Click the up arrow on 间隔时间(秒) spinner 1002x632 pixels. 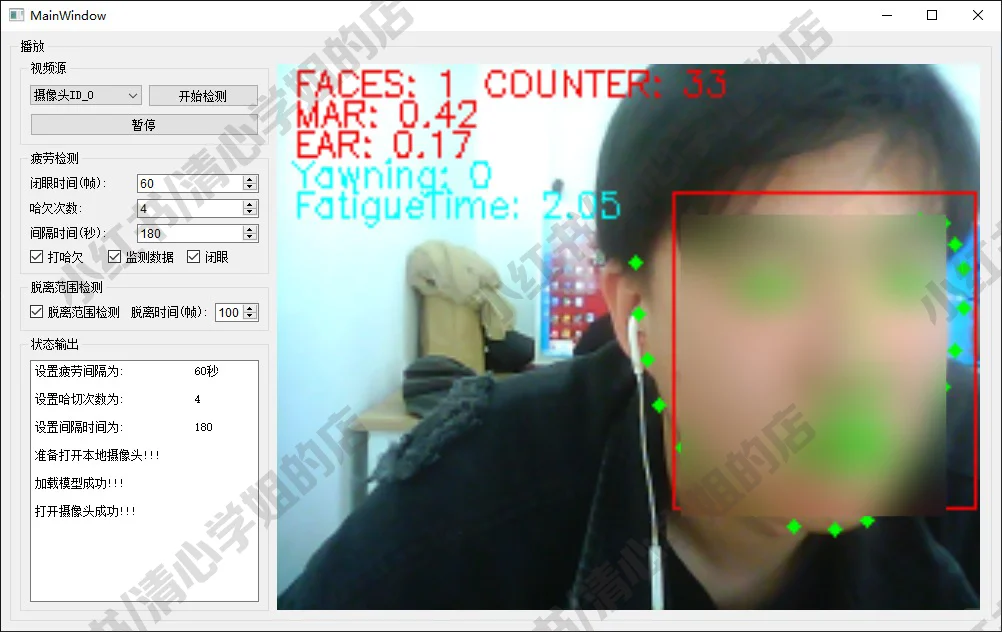(250, 229)
